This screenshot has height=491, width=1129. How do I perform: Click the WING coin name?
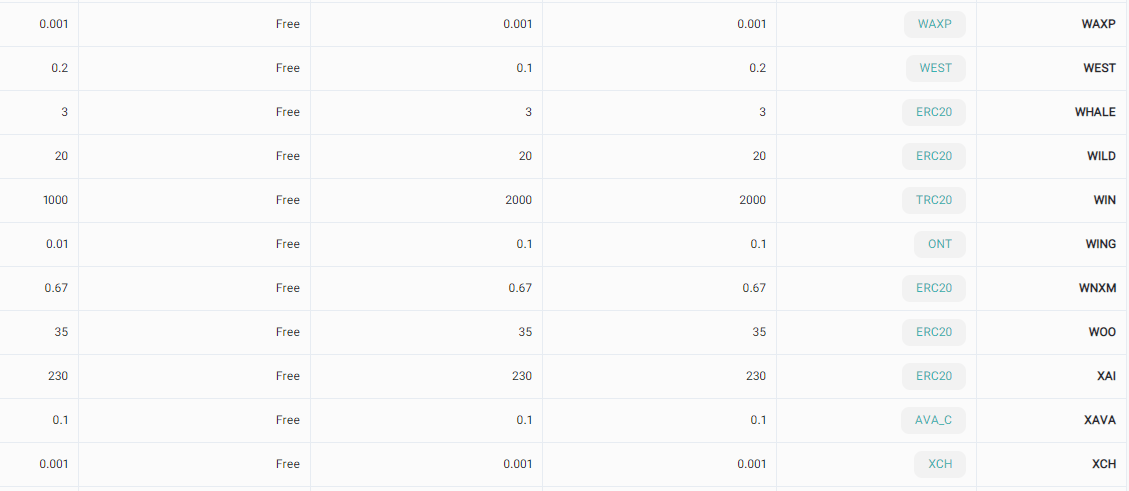1100,244
